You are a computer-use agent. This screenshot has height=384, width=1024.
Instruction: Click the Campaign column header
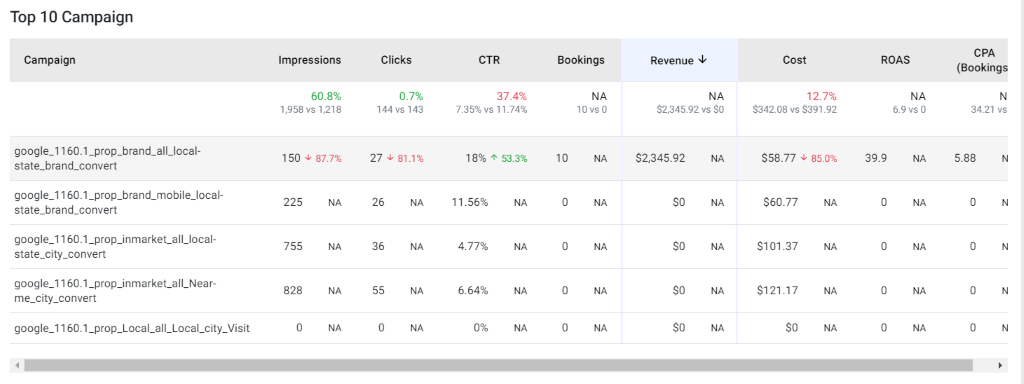tap(50, 60)
